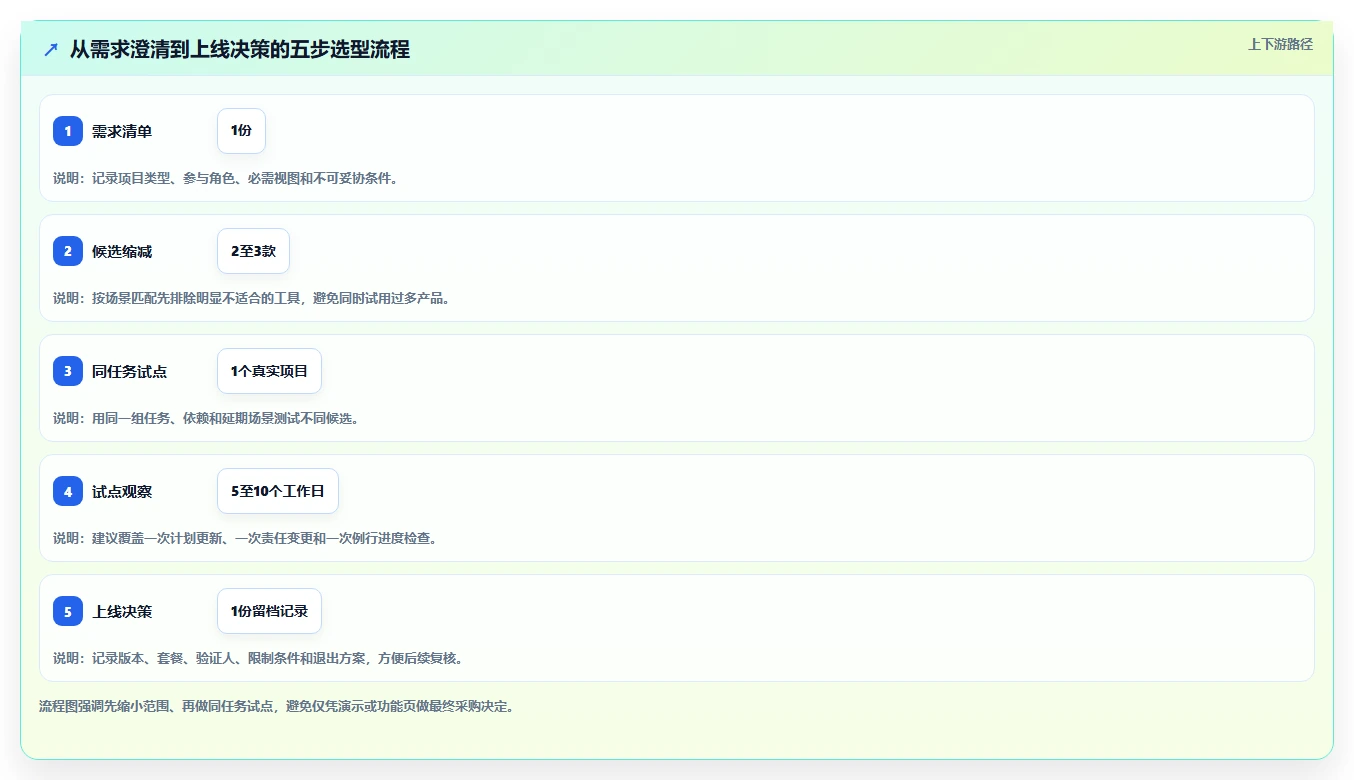1354x780 pixels.
Task: Click footer note 流程图强调先缩小范围
Action: 276,706
